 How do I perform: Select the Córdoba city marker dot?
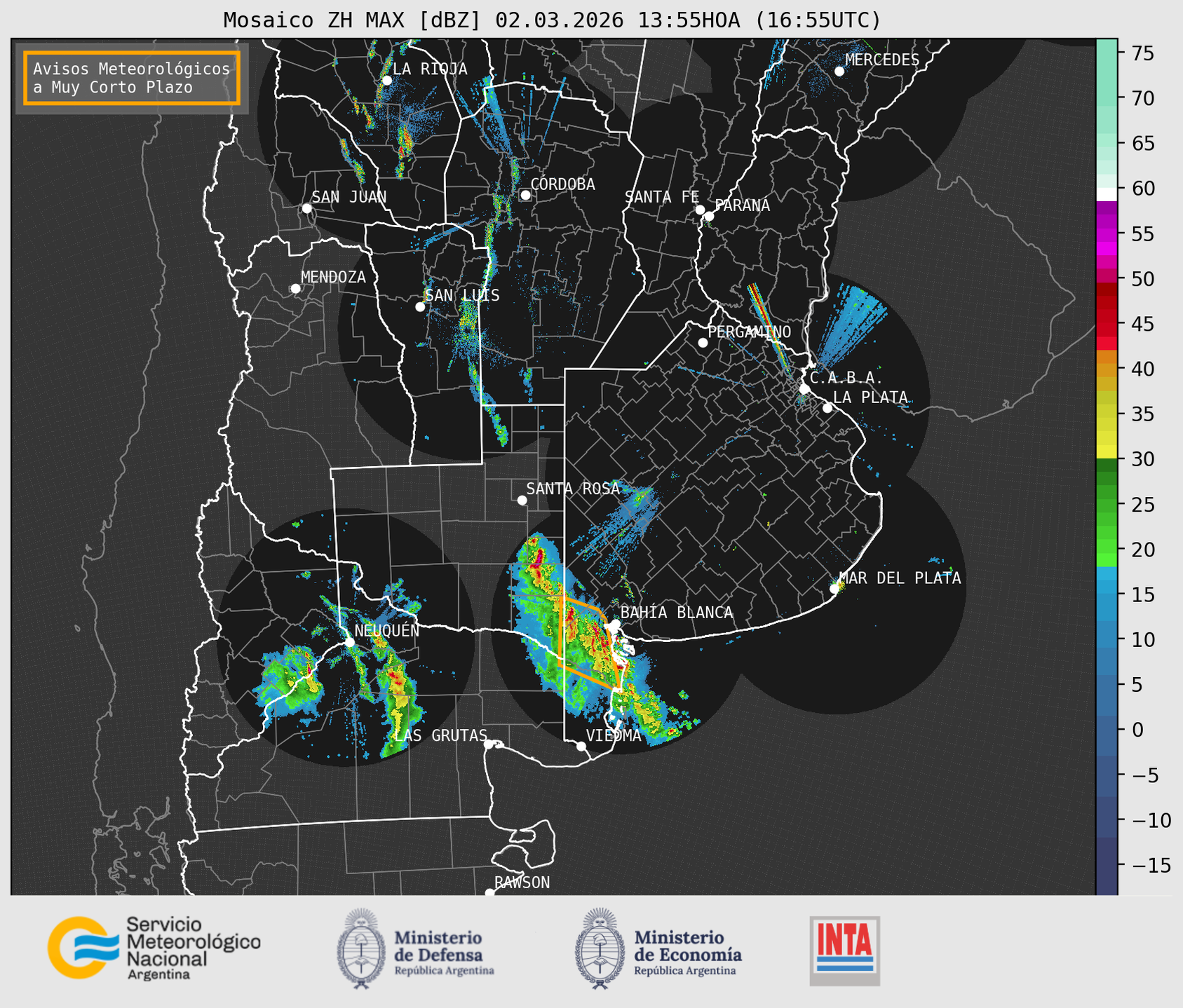(x=525, y=195)
